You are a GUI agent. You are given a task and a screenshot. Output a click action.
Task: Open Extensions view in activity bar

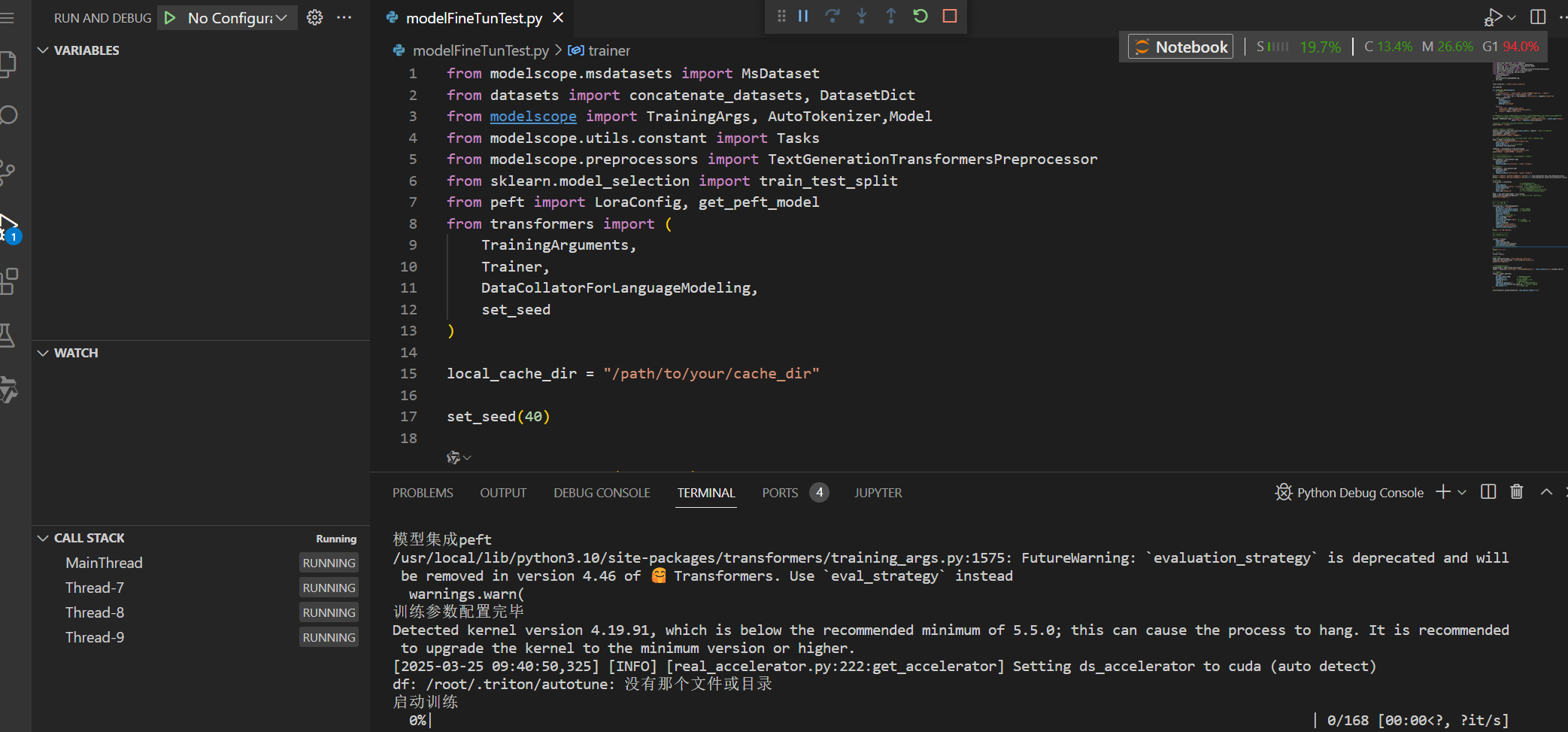coord(9,281)
